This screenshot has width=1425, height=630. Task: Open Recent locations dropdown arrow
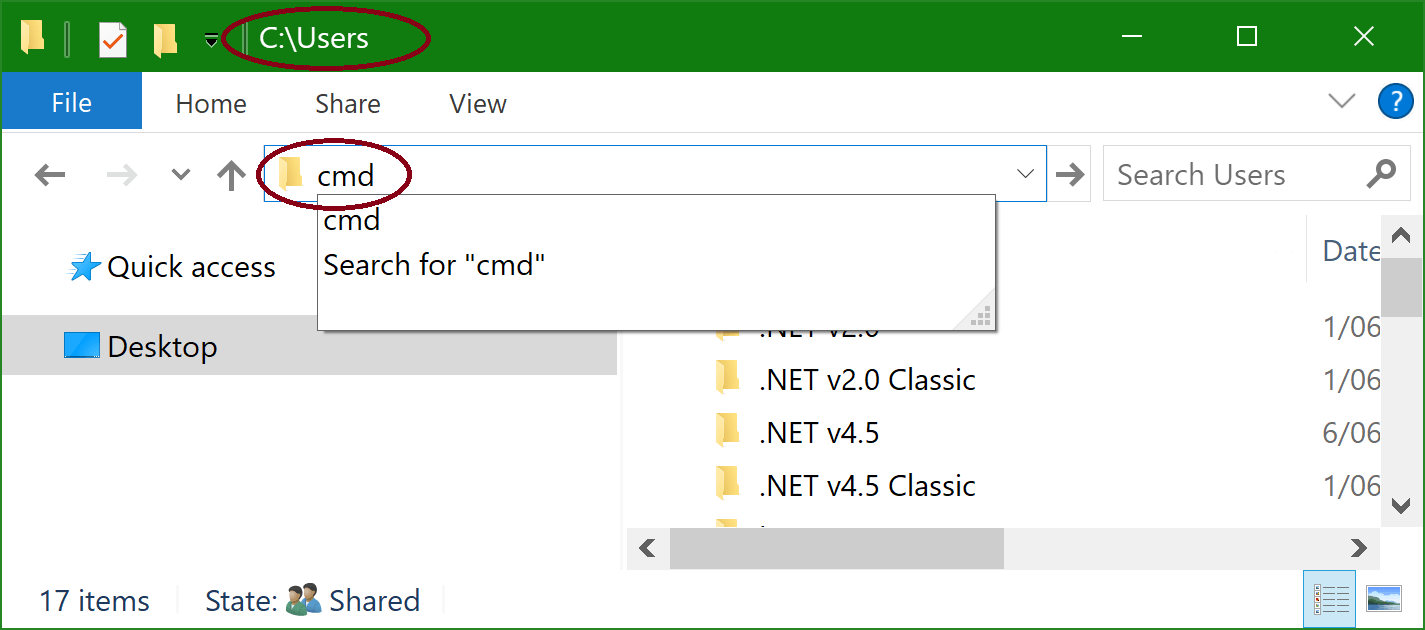point(180,175)
